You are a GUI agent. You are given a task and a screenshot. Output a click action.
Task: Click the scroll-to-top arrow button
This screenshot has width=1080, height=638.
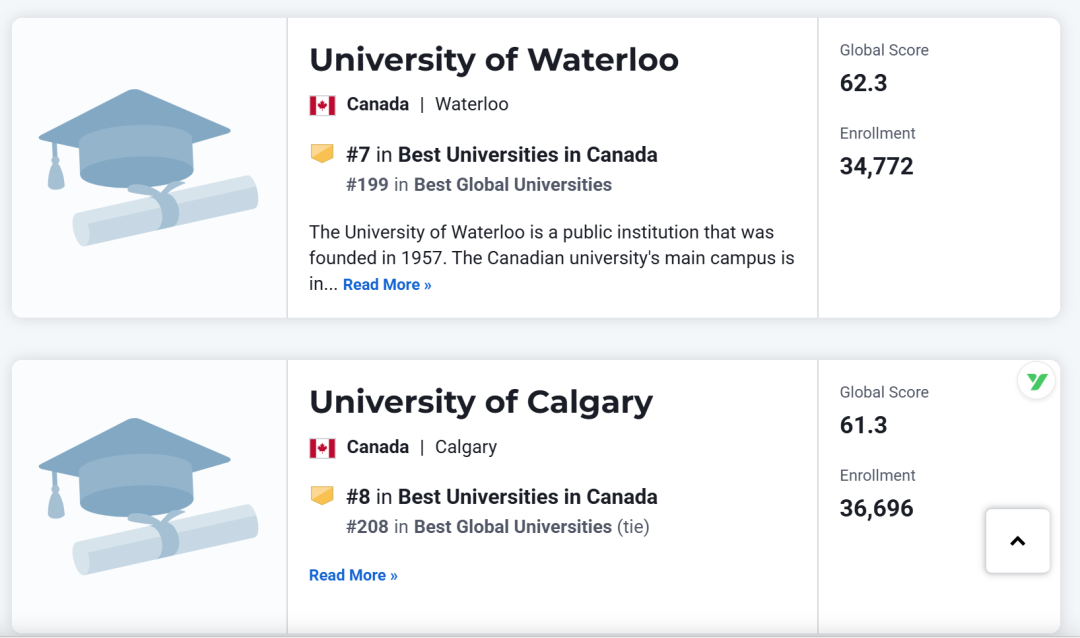[1017, 541]
